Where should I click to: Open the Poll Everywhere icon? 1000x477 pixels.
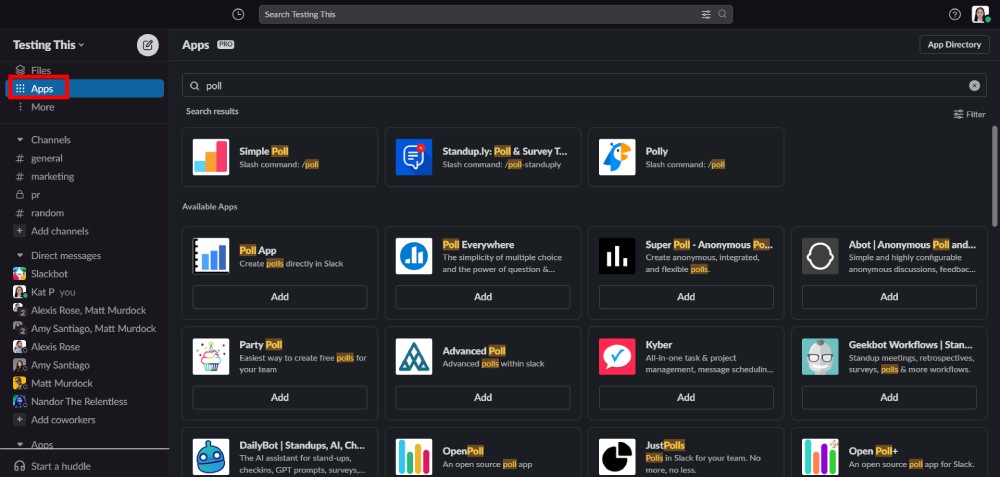click(x=414, y=256)
